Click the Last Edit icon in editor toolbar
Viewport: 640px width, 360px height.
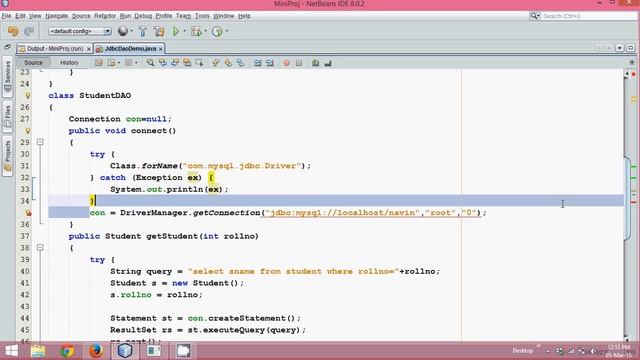point(99,63)
